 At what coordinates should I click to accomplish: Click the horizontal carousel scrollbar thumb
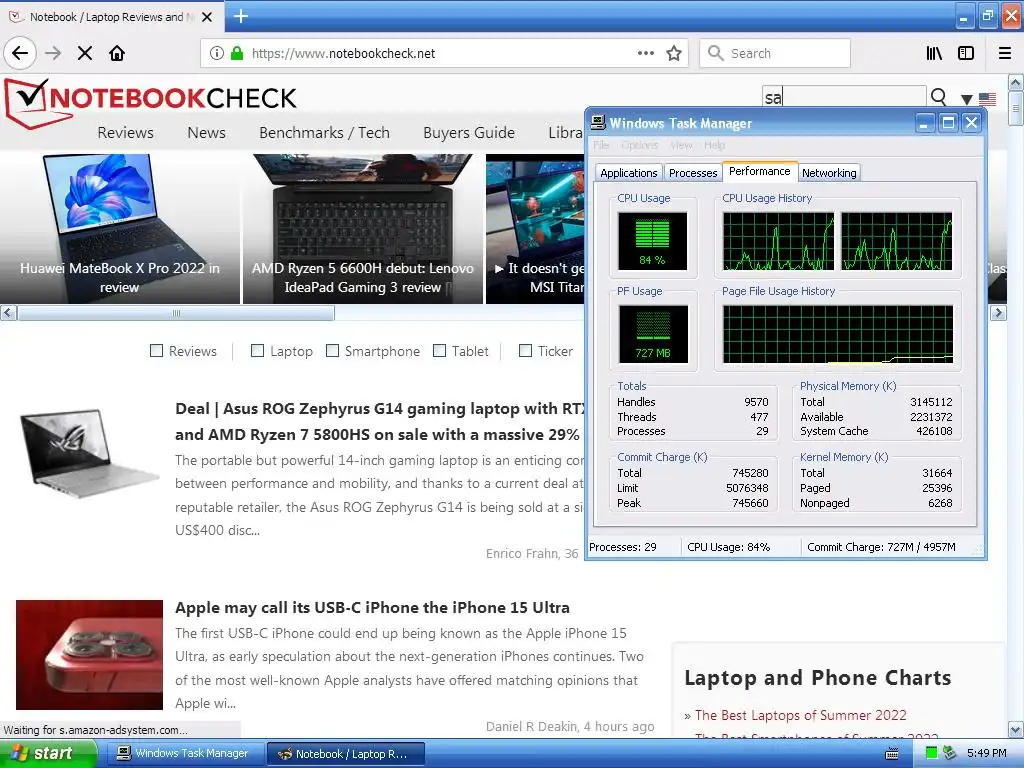[x=176, y=313]
